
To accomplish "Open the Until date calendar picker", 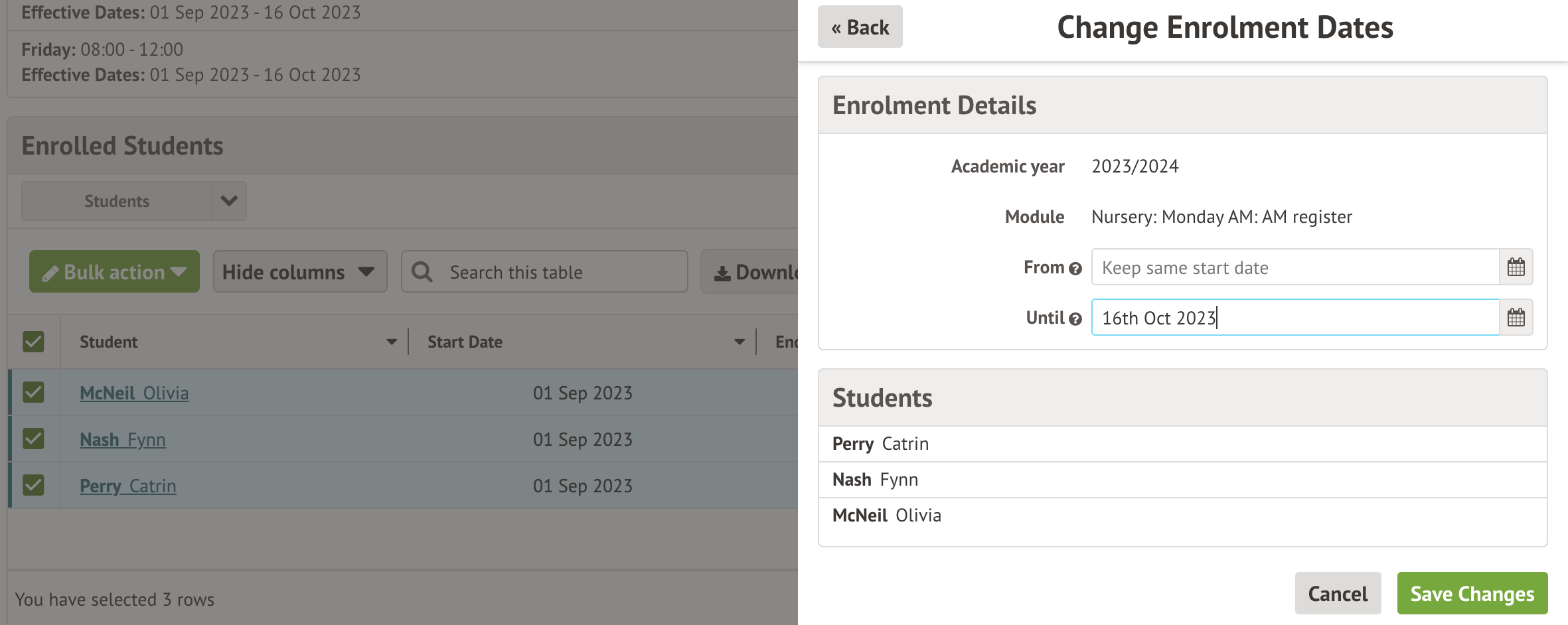I will [1516, 318].
